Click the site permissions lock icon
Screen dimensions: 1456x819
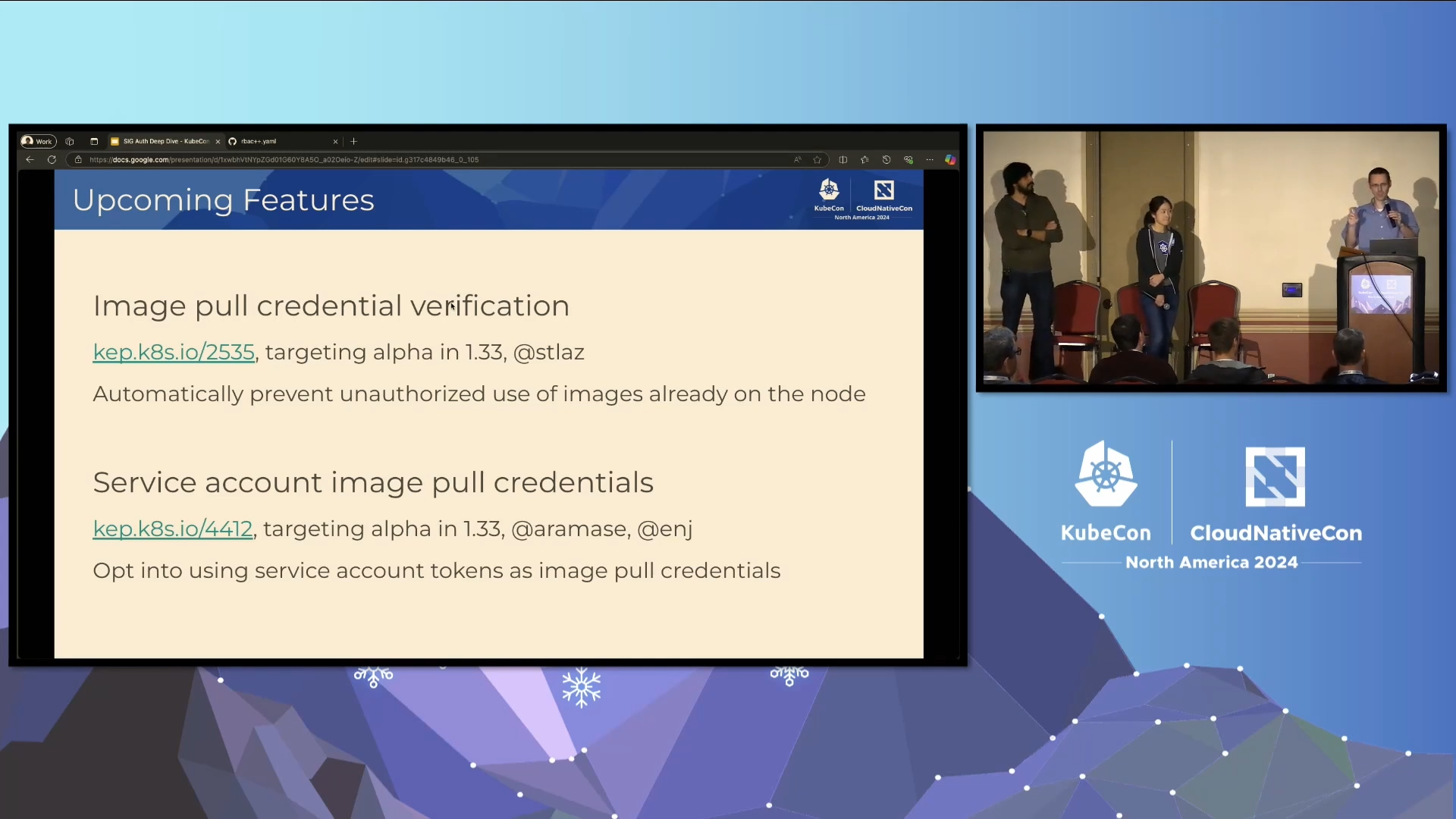[79, 160]
